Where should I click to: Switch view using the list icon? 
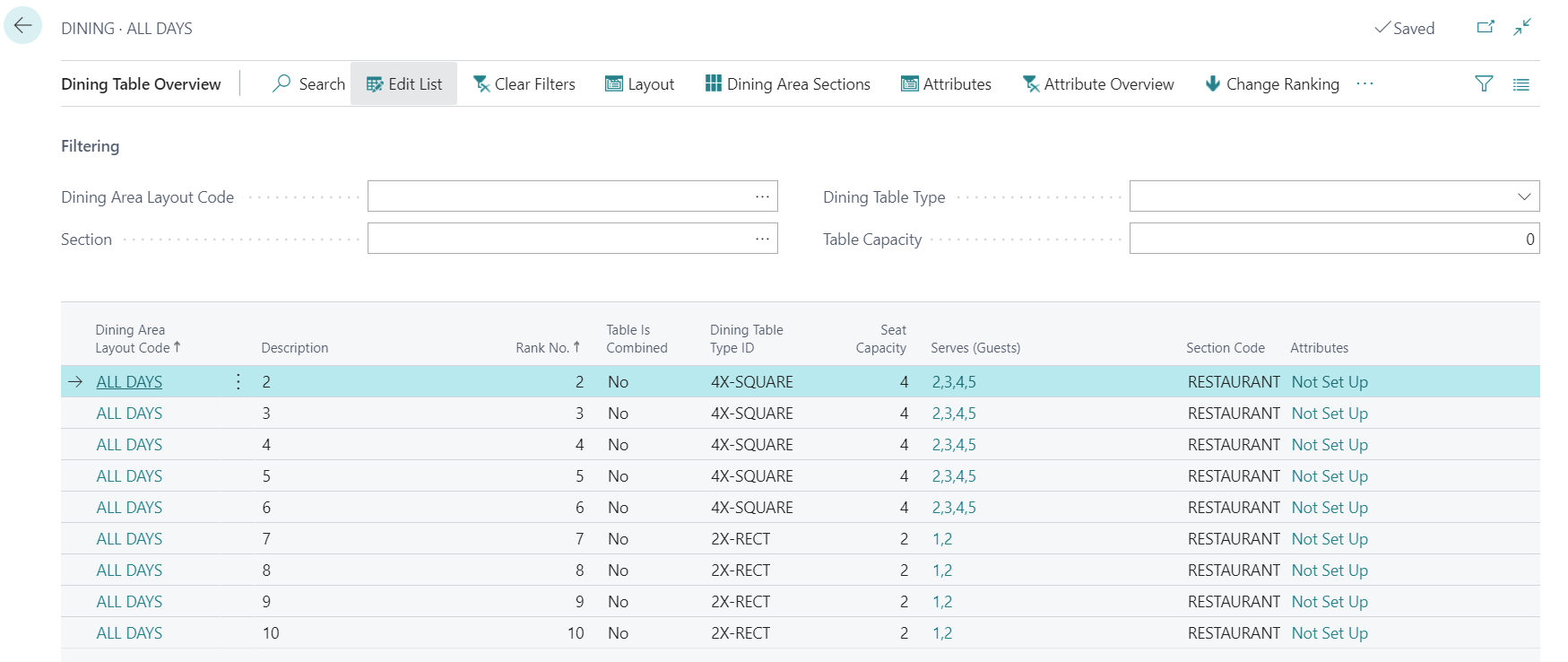pyautogui.click(x=1521, y=84)
